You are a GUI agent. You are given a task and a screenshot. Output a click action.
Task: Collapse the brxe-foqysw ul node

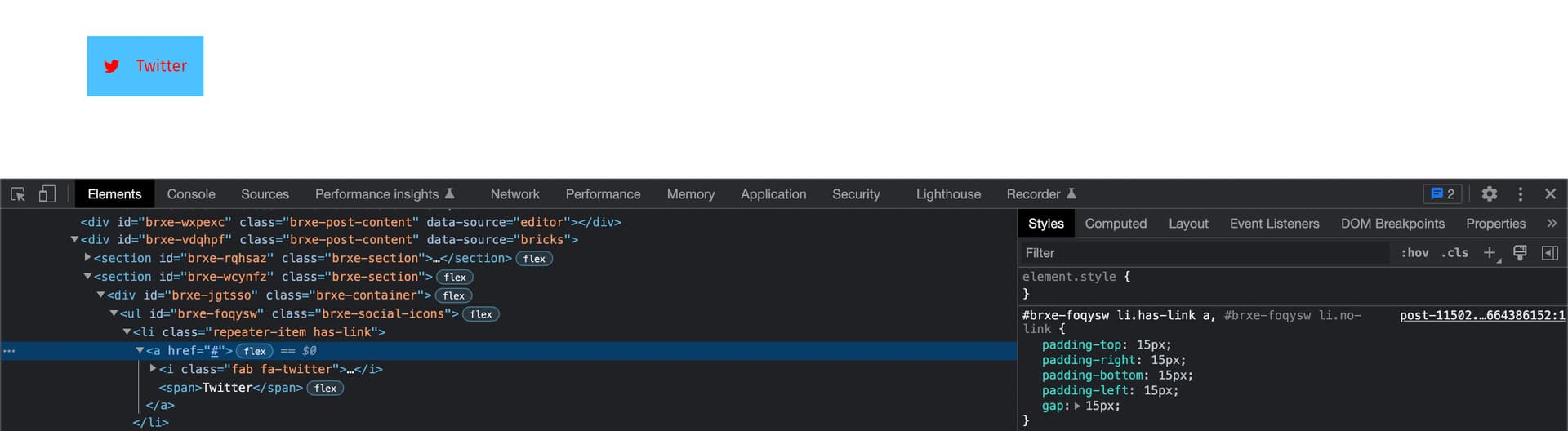[114, 313]
